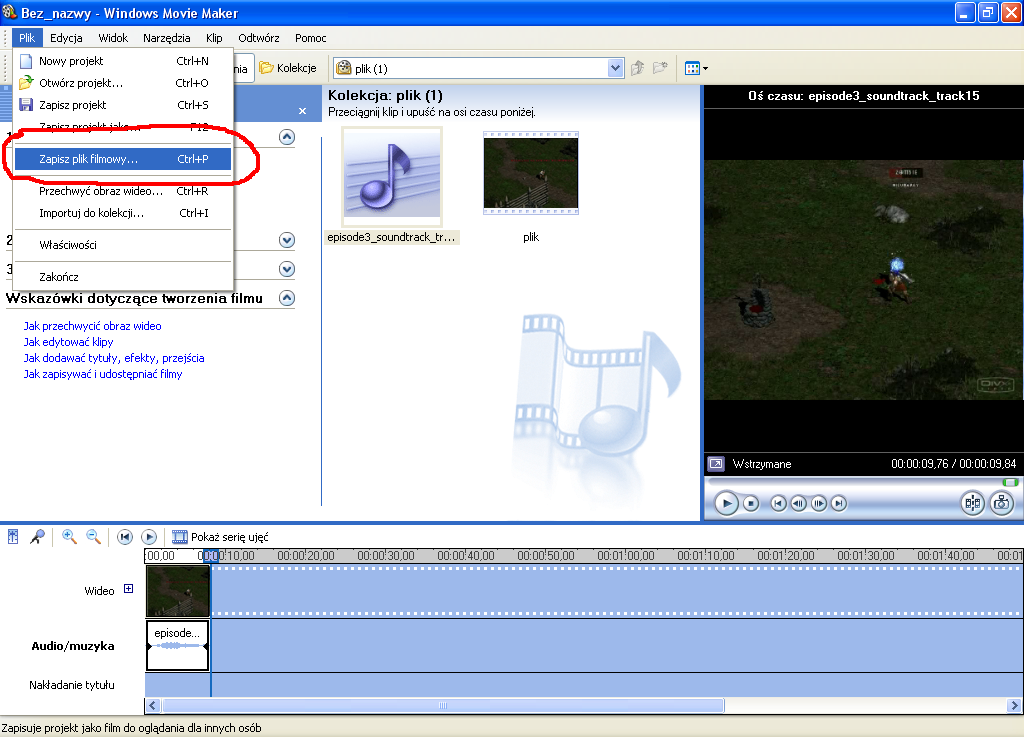Zoom in on the timeline
The image size is (1024, 737).
pos(69,537)
